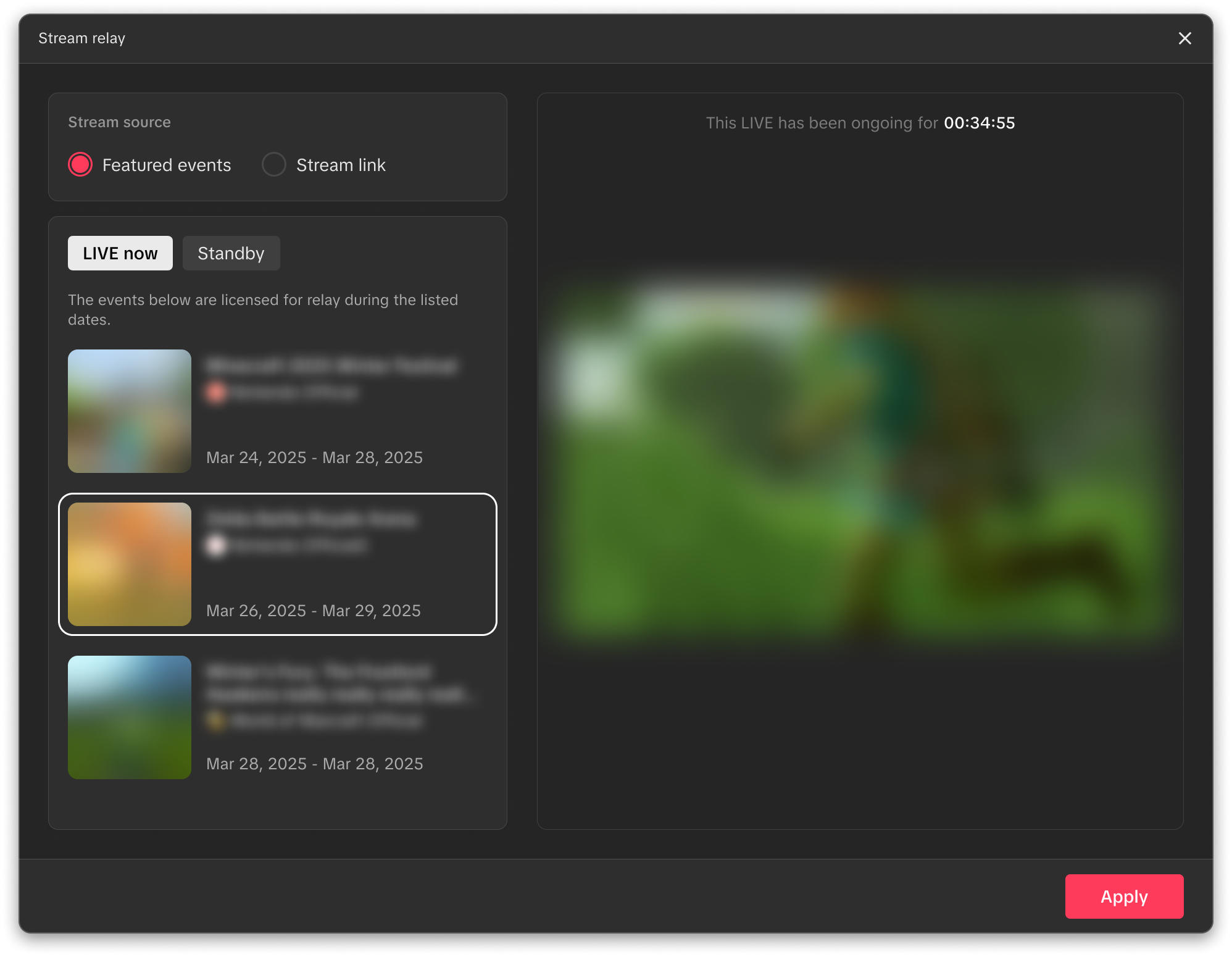Screen dimensions: 1232x957
Task: Click the green thumbnail of the bottom event
Action: (x=129, y=717)
